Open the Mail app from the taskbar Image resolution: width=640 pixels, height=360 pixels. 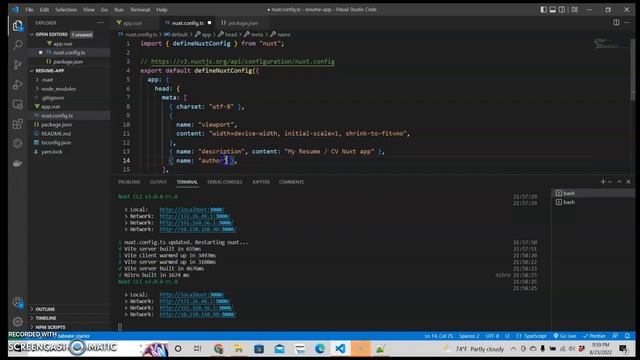click(280, 349)
